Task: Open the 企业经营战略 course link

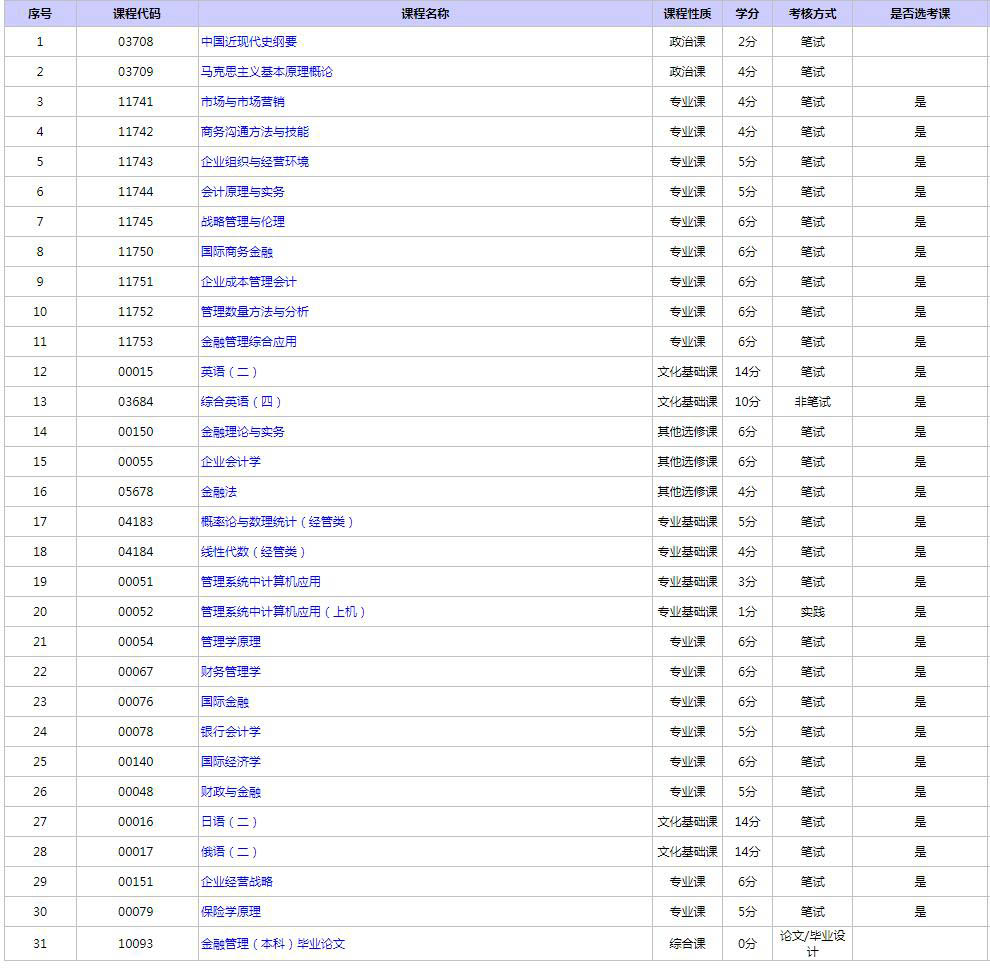Action: pyautogui.click(x=237, y=881)
